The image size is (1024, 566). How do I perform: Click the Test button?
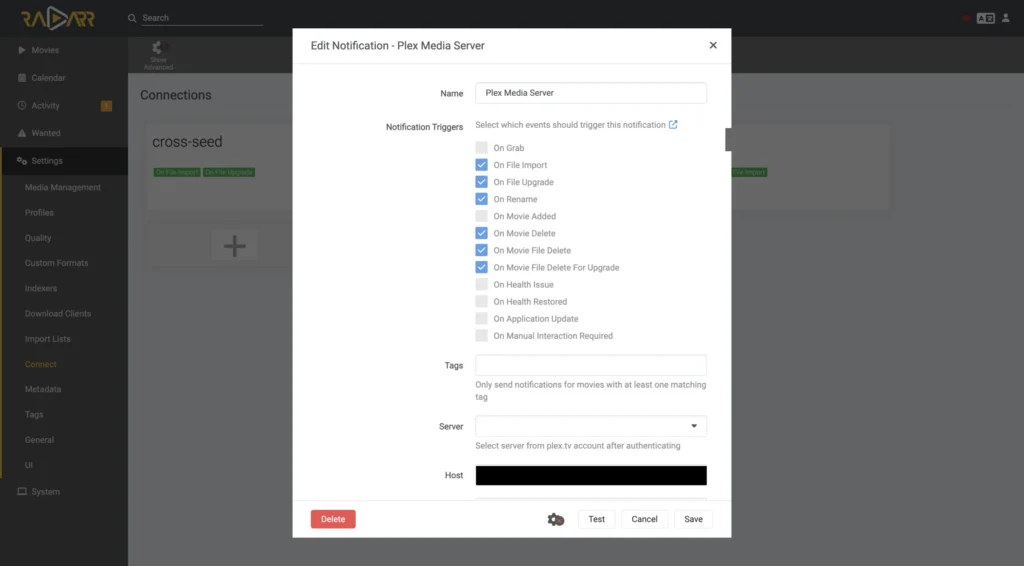[x=596, y=519]
